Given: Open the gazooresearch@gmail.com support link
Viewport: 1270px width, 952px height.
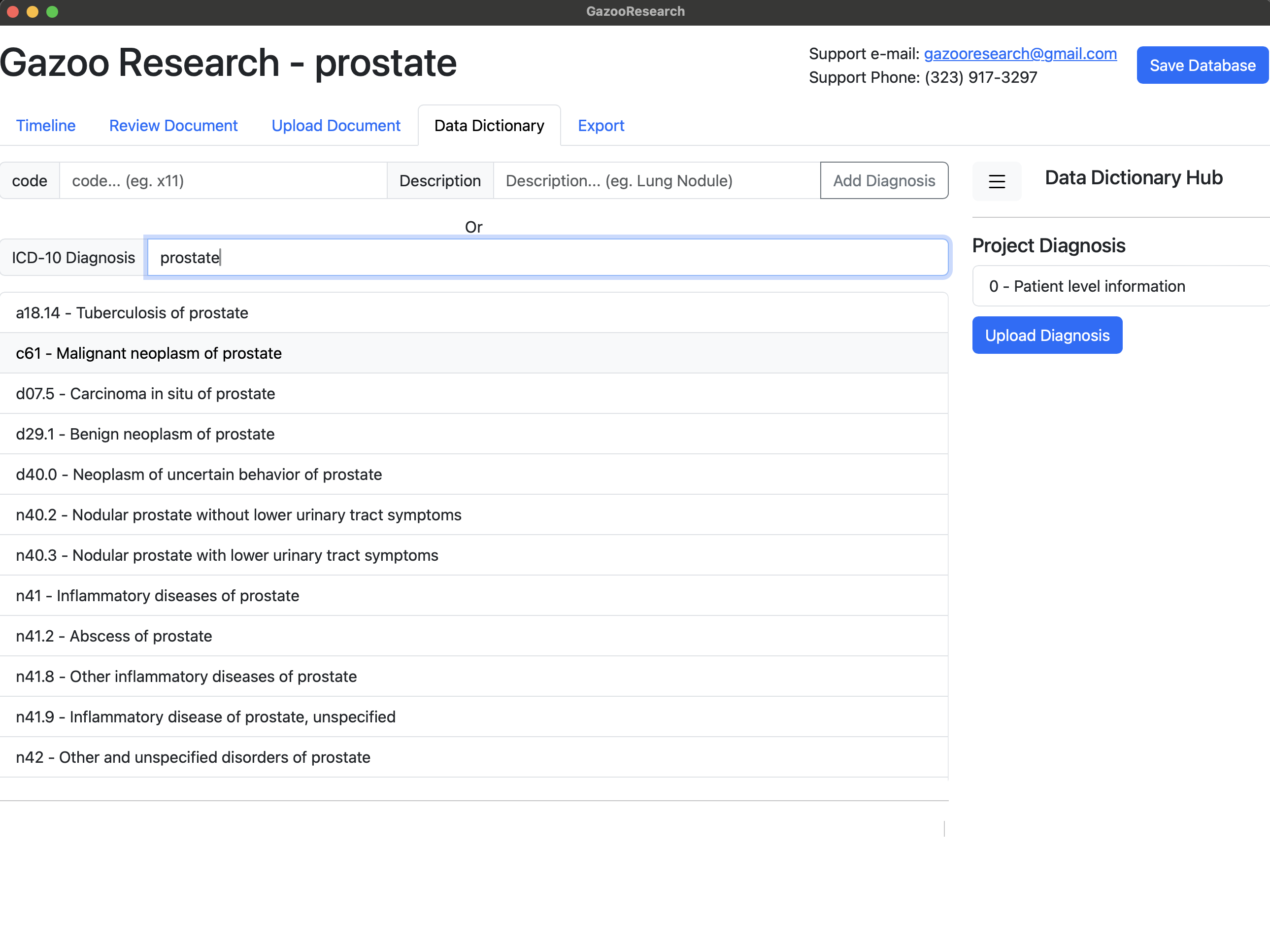Looking at the screenshot, I should pos(1020,54).
